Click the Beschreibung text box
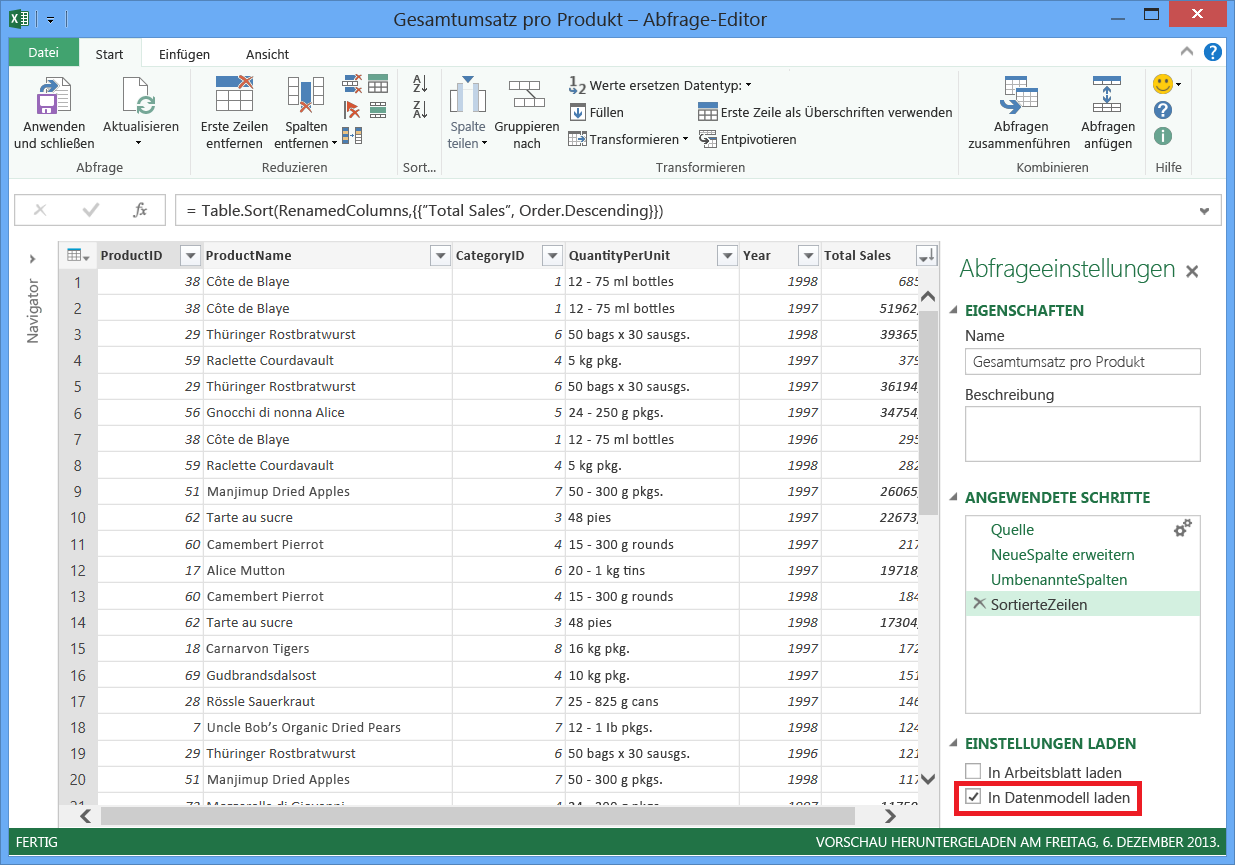1235x865 pixels. 1083,434
